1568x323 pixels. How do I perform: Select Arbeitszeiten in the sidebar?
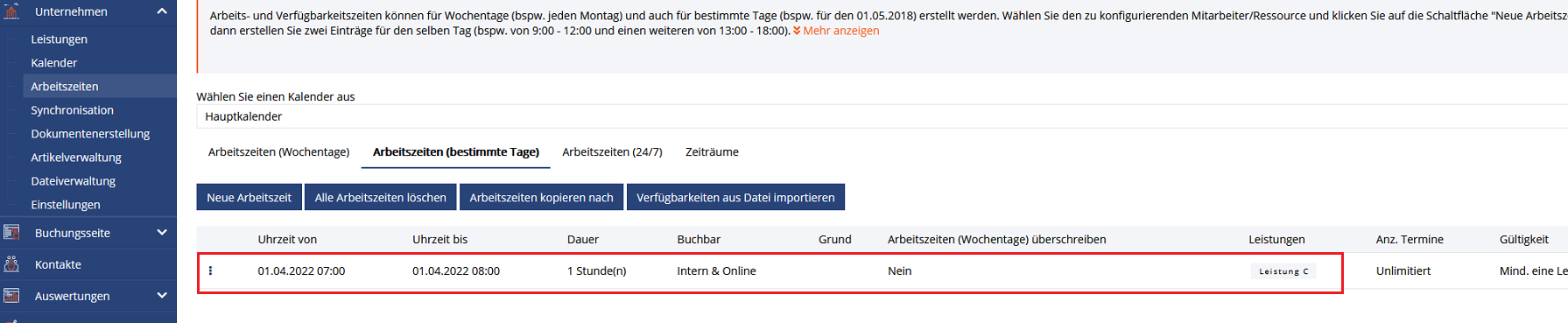(64, 87)
